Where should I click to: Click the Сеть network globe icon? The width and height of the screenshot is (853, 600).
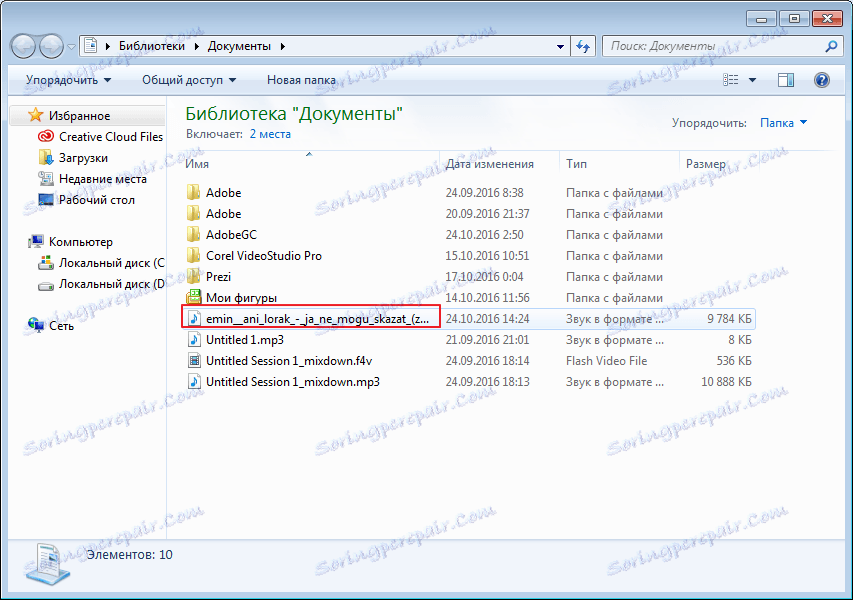36,325
